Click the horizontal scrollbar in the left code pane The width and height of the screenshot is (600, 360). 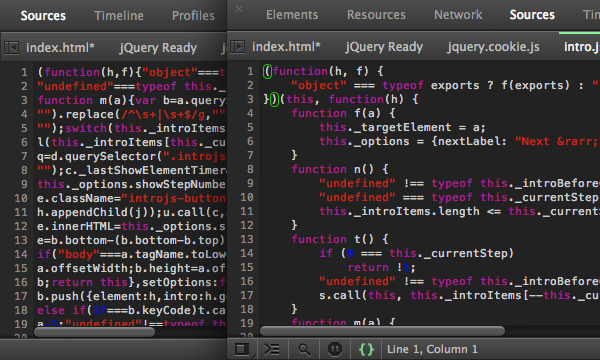click(x=95, y=332)
